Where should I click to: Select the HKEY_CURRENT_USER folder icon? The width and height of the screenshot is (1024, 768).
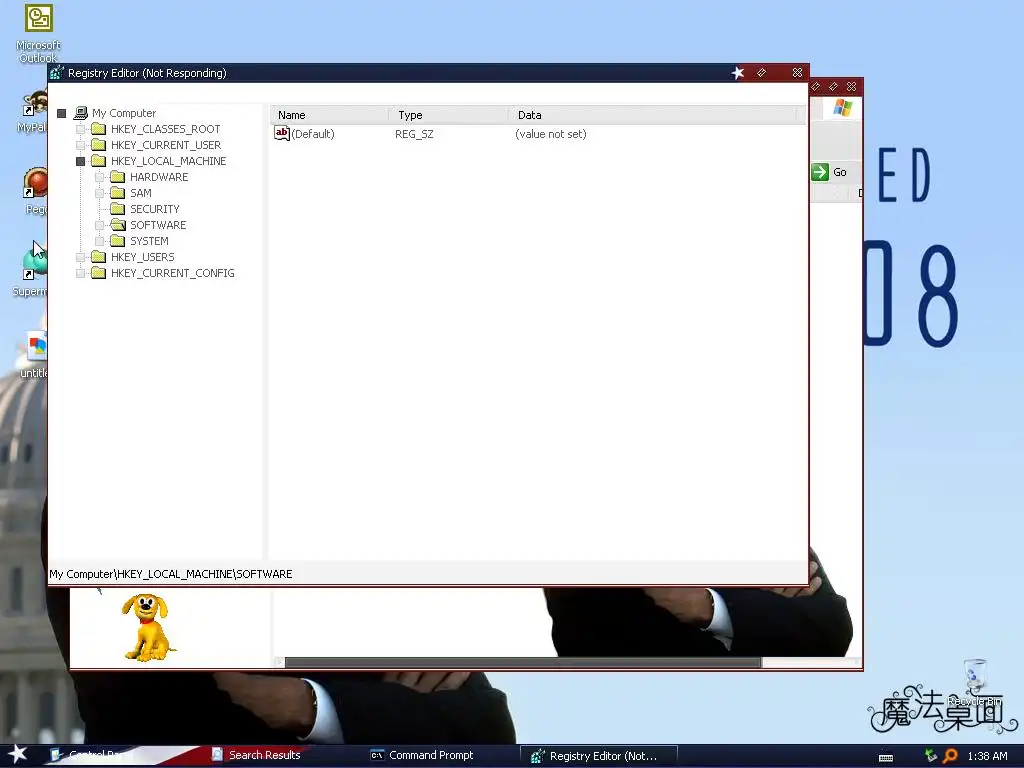(x=99, y=144)
